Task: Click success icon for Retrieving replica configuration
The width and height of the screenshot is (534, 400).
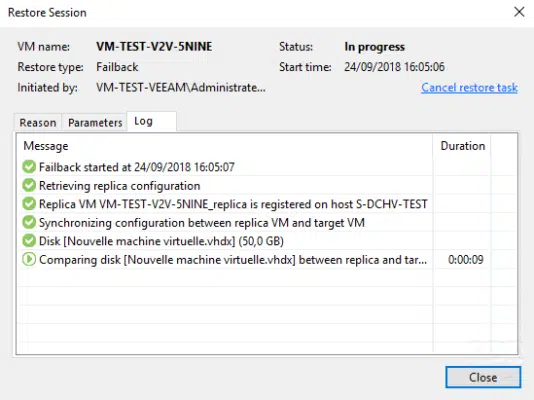Action: [x=29, y=186]
